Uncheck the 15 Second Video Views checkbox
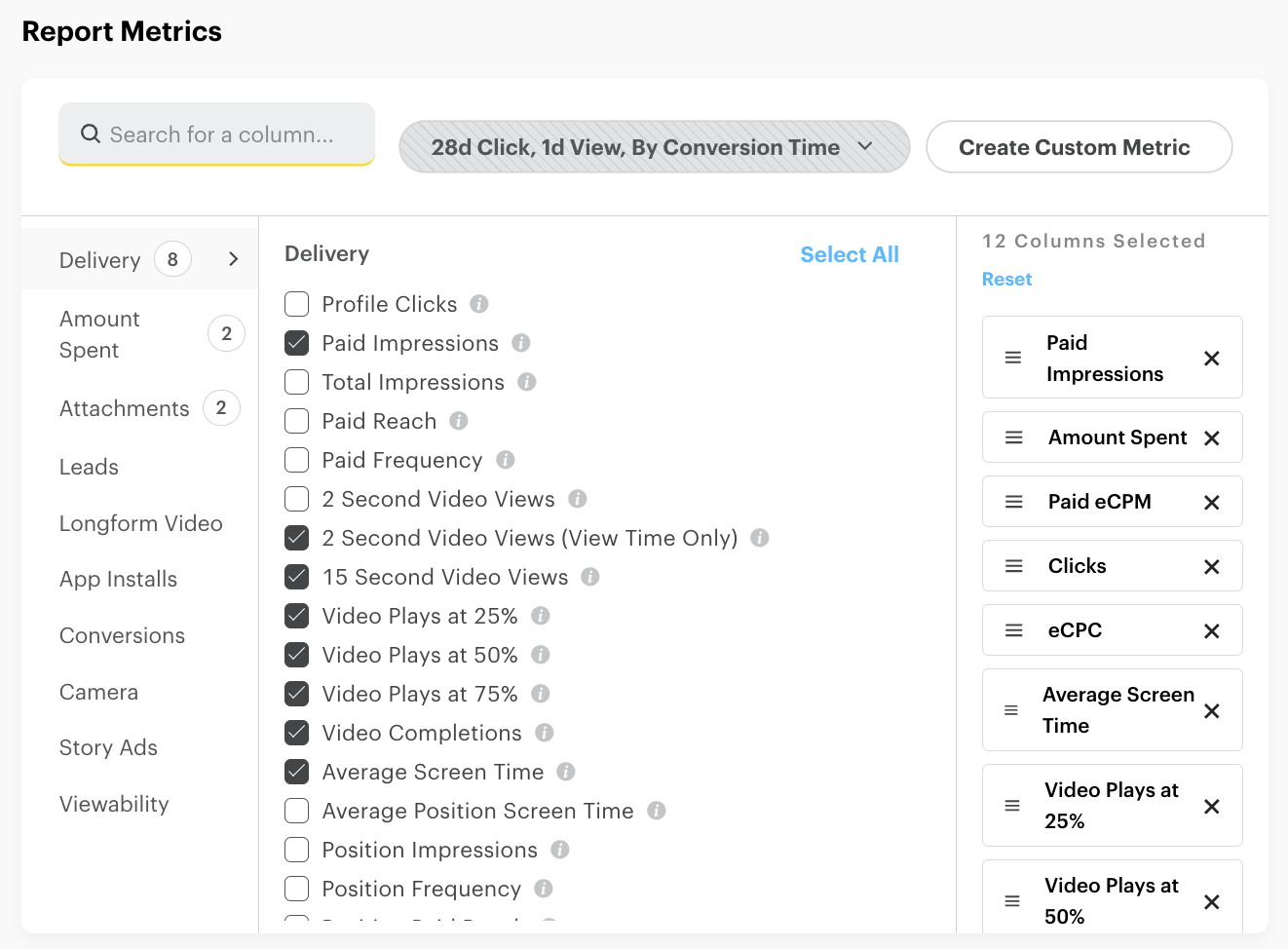 (x=297, y=577)
